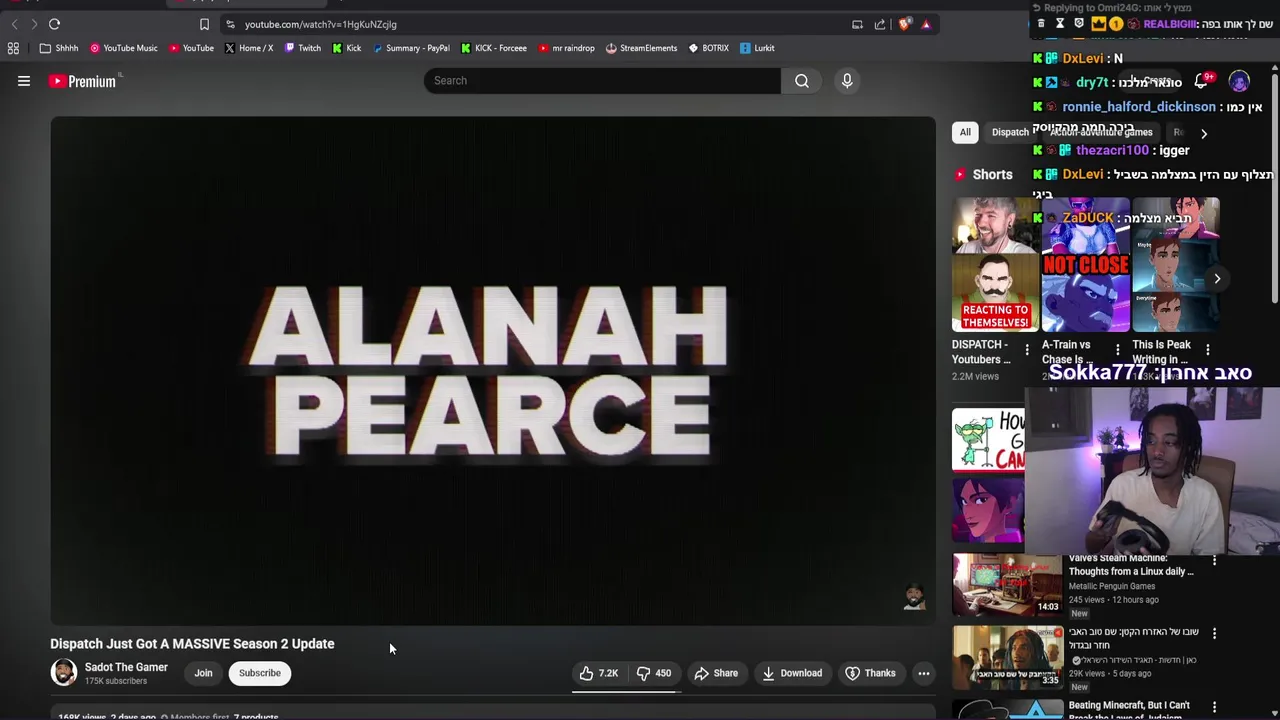This screenshot has height=720, width=1280.
Task: Select the Action-adventure games filter chip
Action: click(1101, 132)
